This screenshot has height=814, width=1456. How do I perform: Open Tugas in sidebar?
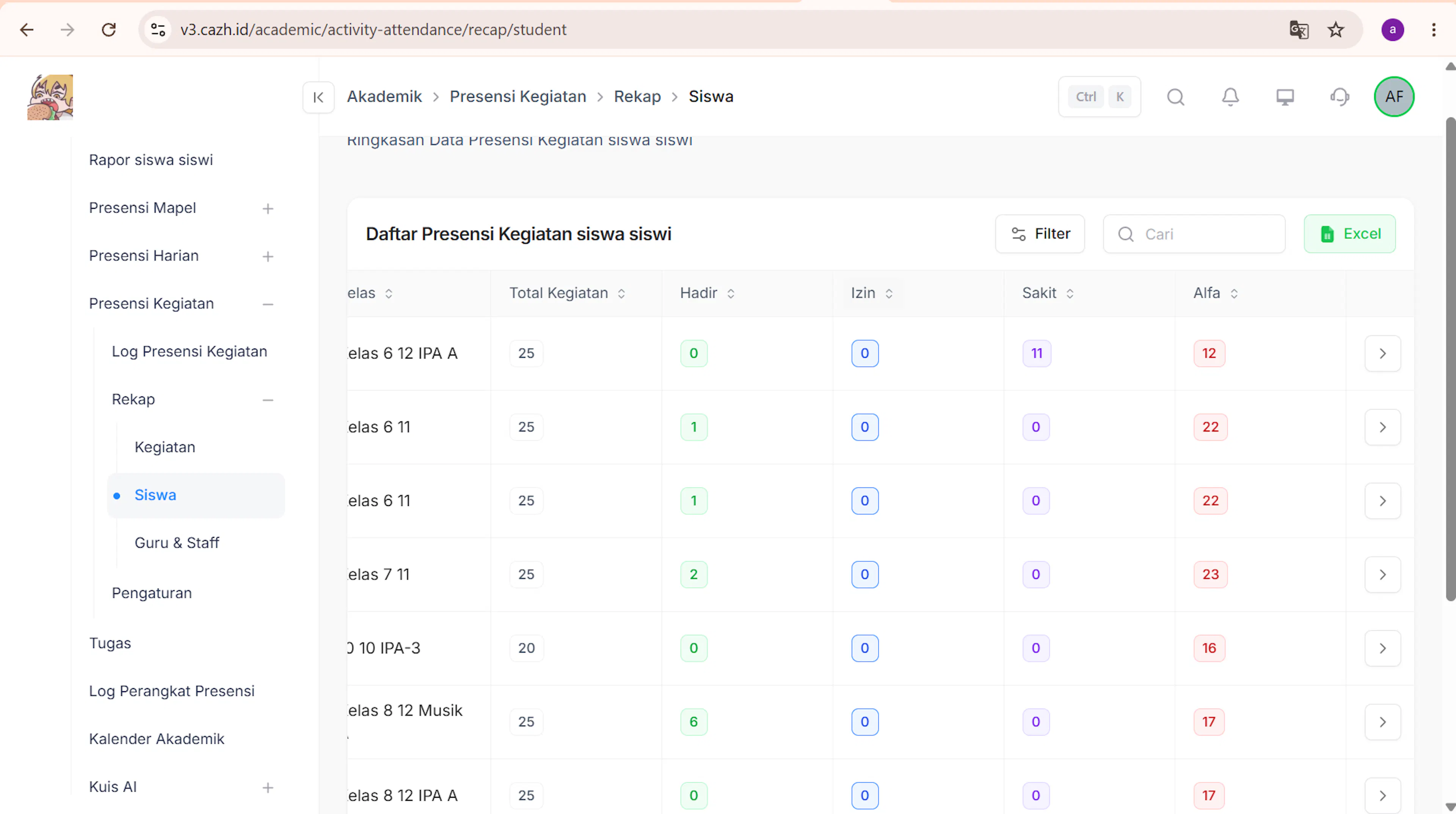point(110,643)
